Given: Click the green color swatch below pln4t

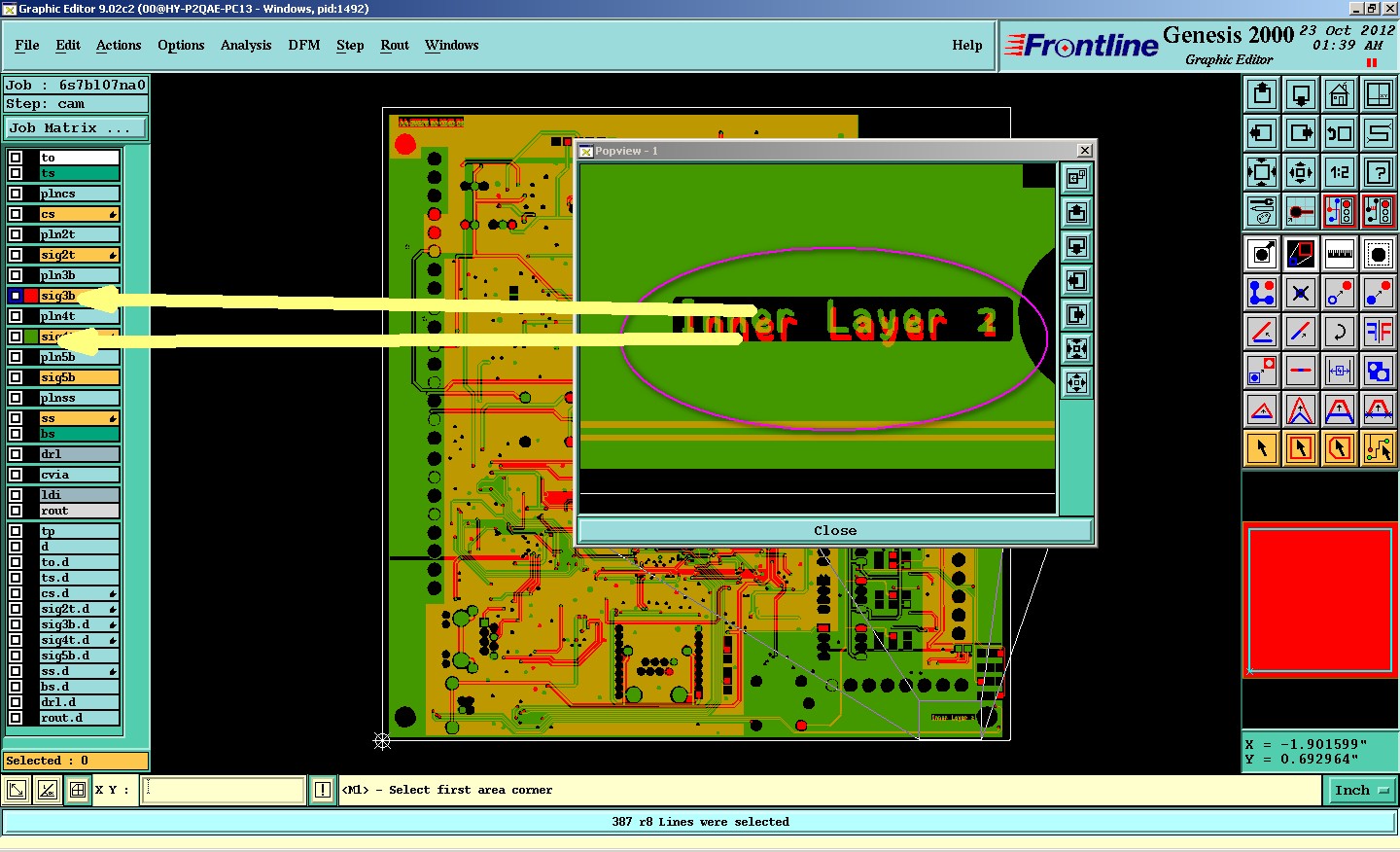Looking at the screenshot, I should [31, 337].
